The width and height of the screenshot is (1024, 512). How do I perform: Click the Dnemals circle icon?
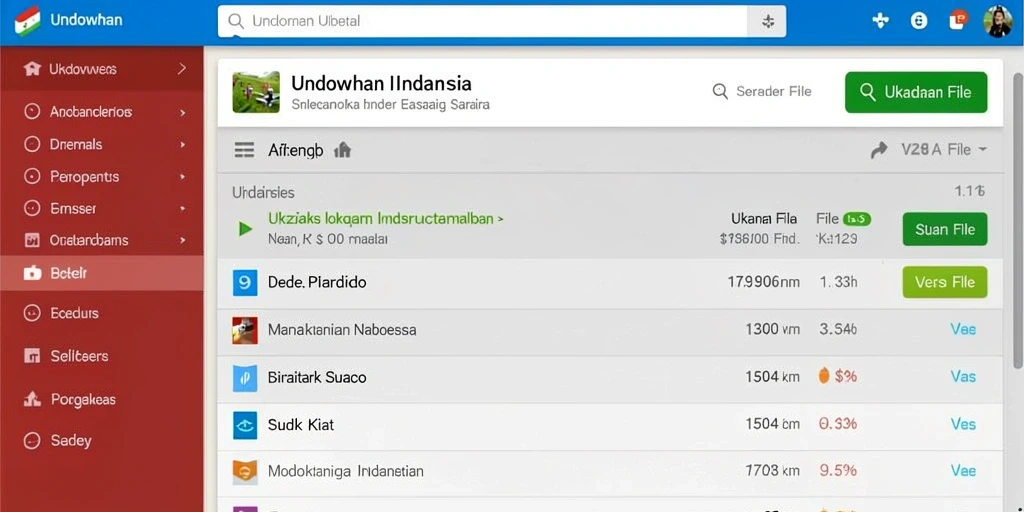(32, 144)
